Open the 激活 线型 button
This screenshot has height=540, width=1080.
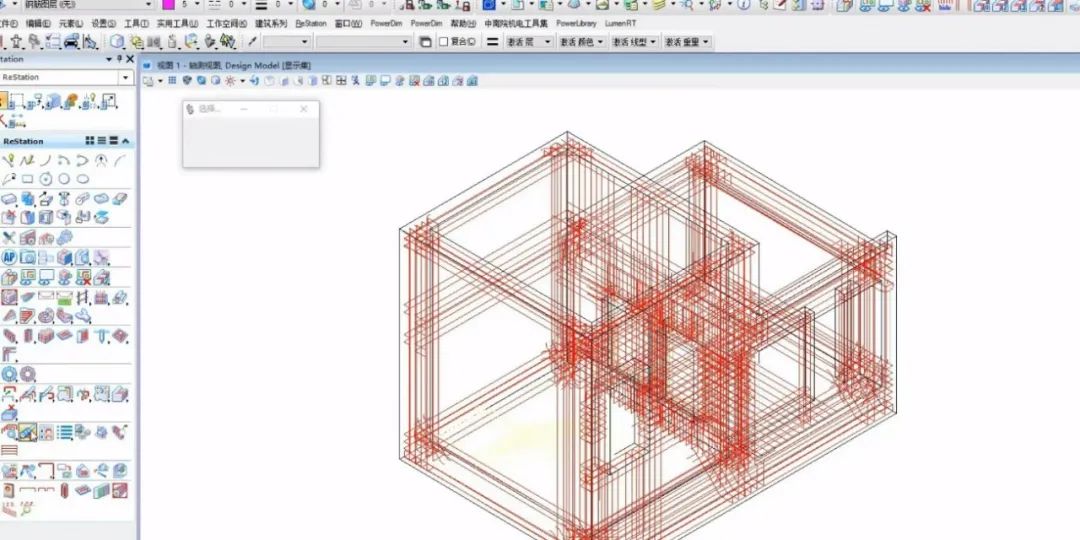tap(634, 42)
